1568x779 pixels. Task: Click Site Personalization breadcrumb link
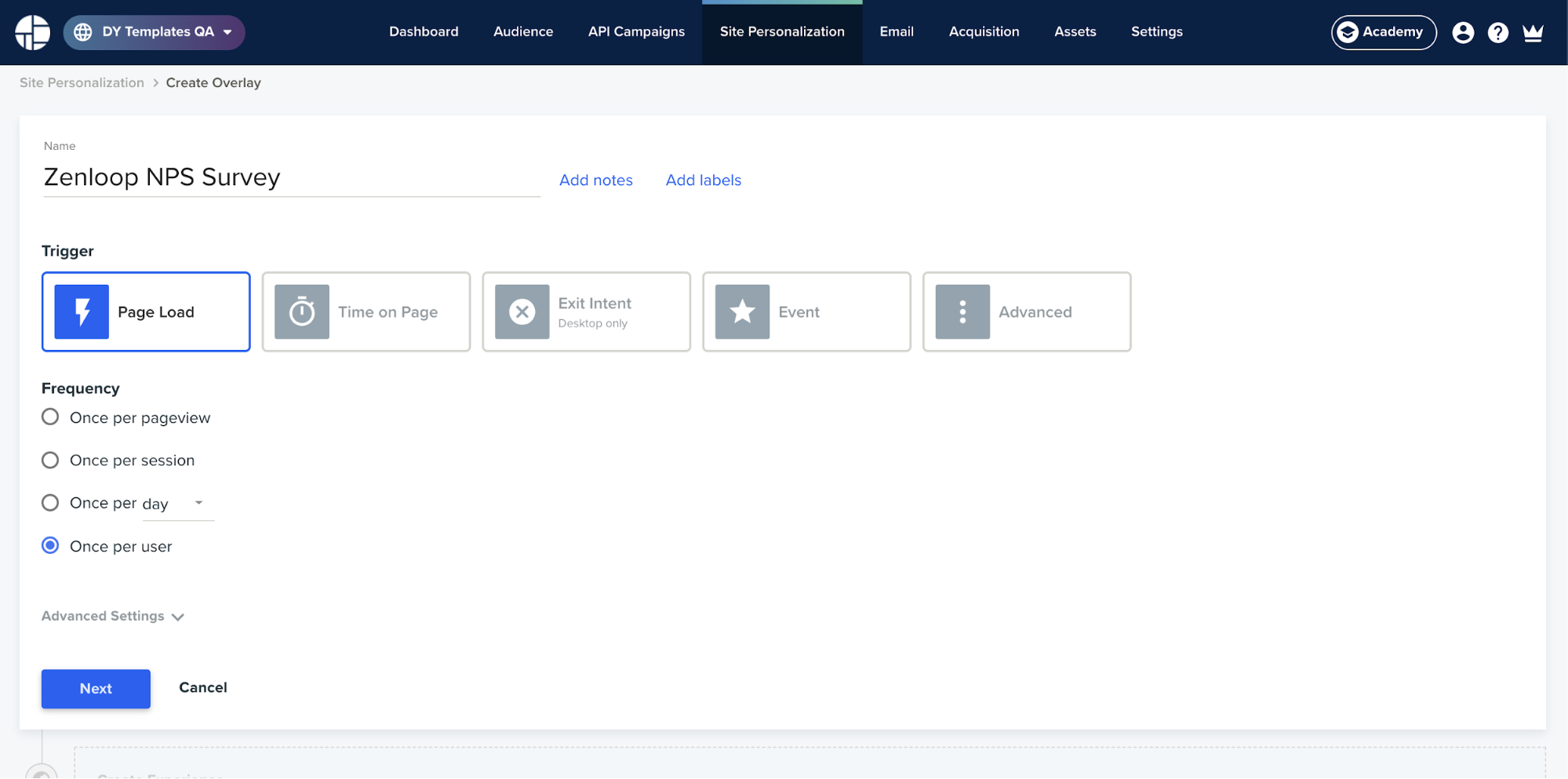(82, 82)
